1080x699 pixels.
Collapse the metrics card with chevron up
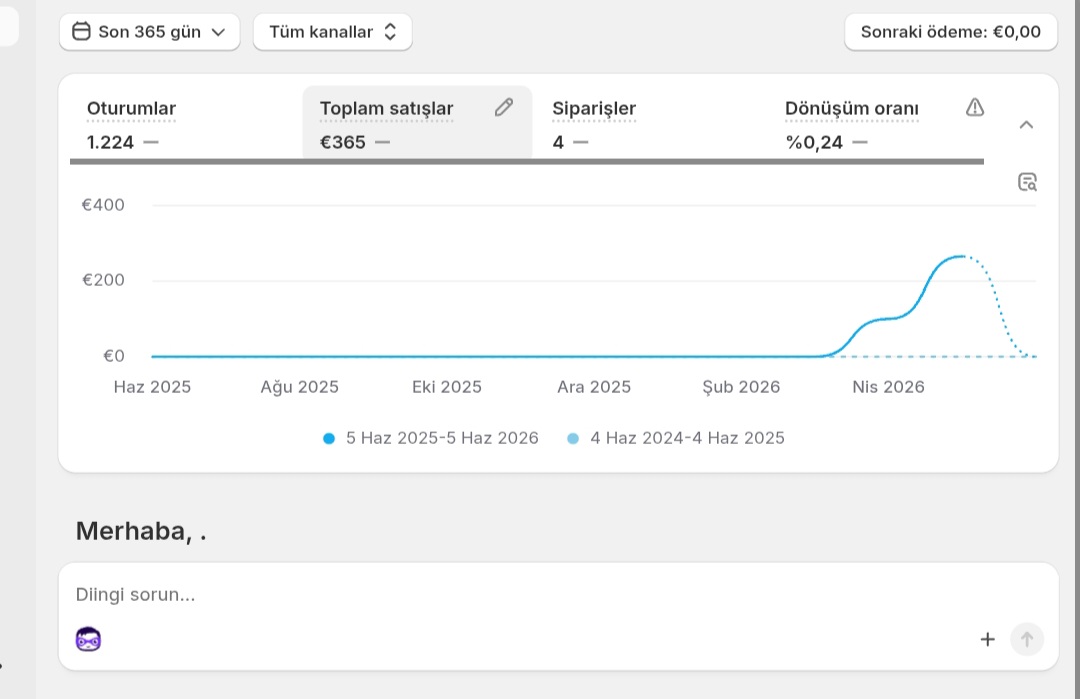pos(1026,125)
